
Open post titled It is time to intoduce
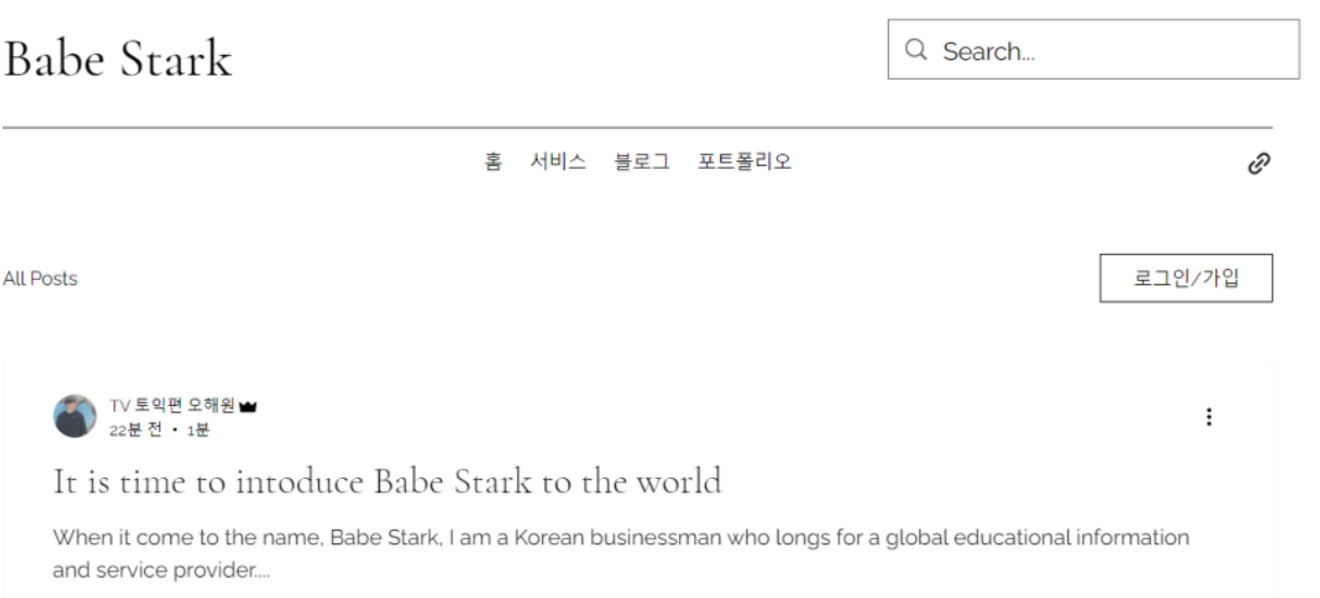pos(387,482)
